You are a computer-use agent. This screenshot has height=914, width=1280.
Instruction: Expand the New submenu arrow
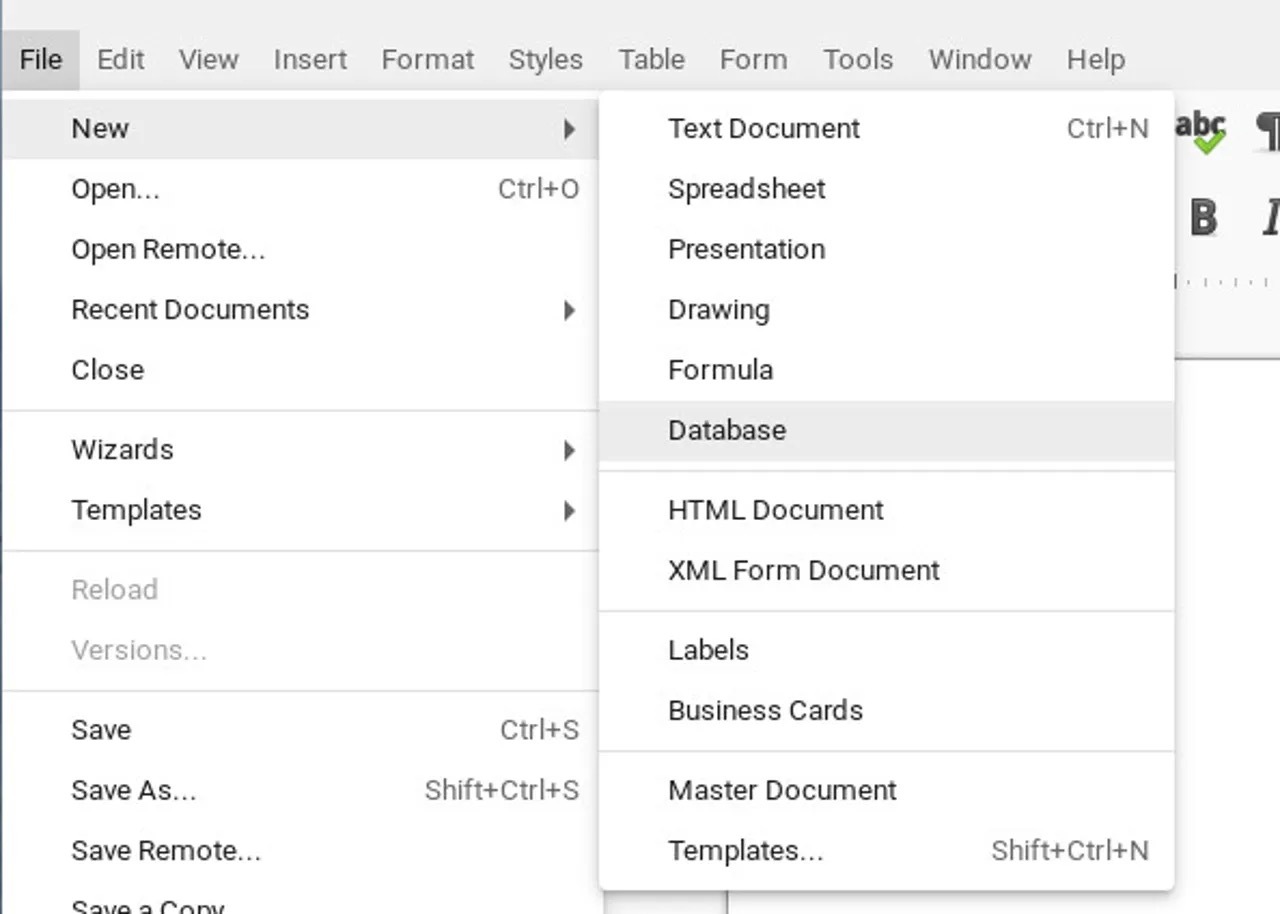[569, 129]
